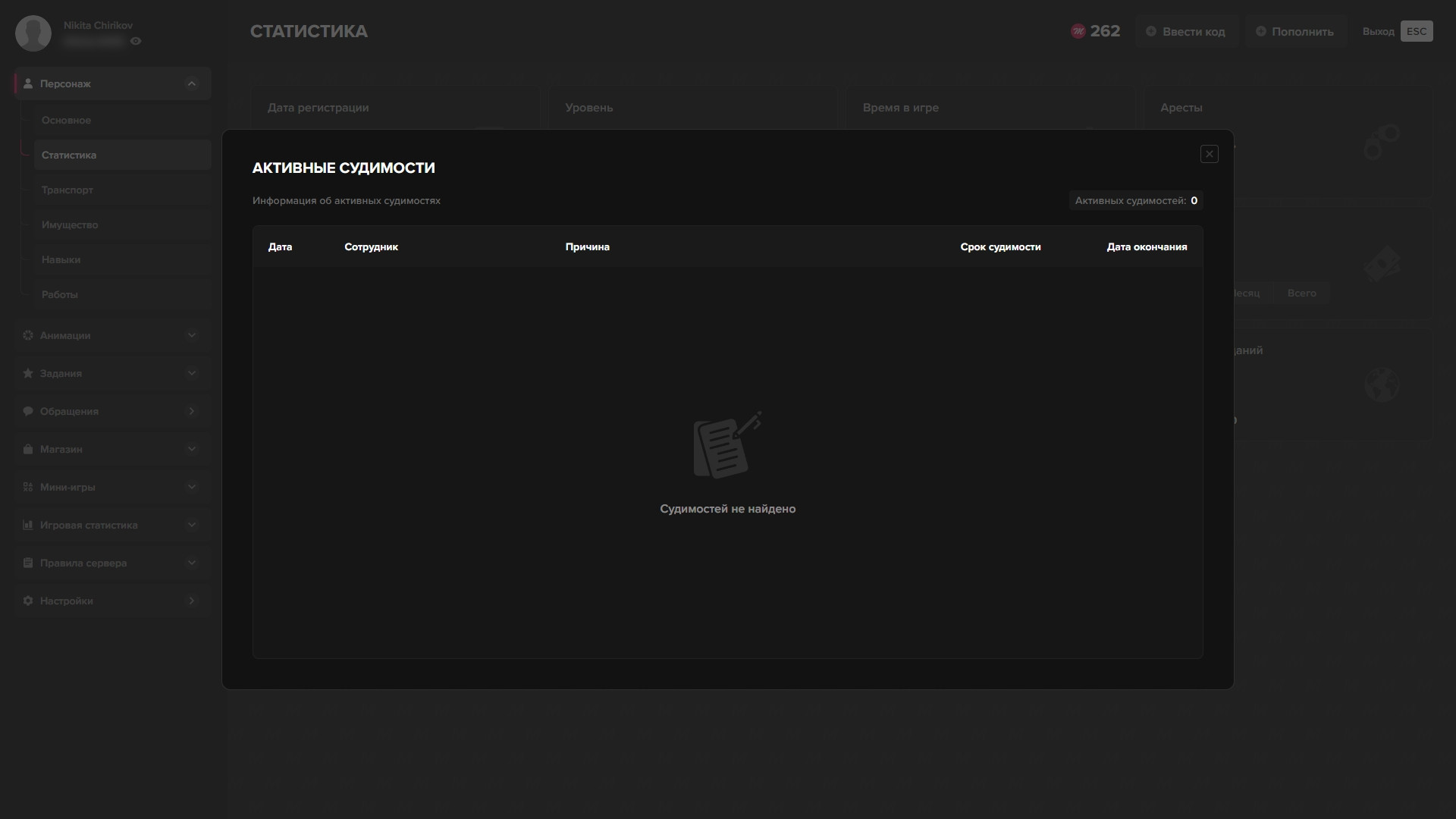The height and width of the screenshot is (819, 1456).
Task: Click the Nikita Chirikov username
Action: click(x=98, y=25)
